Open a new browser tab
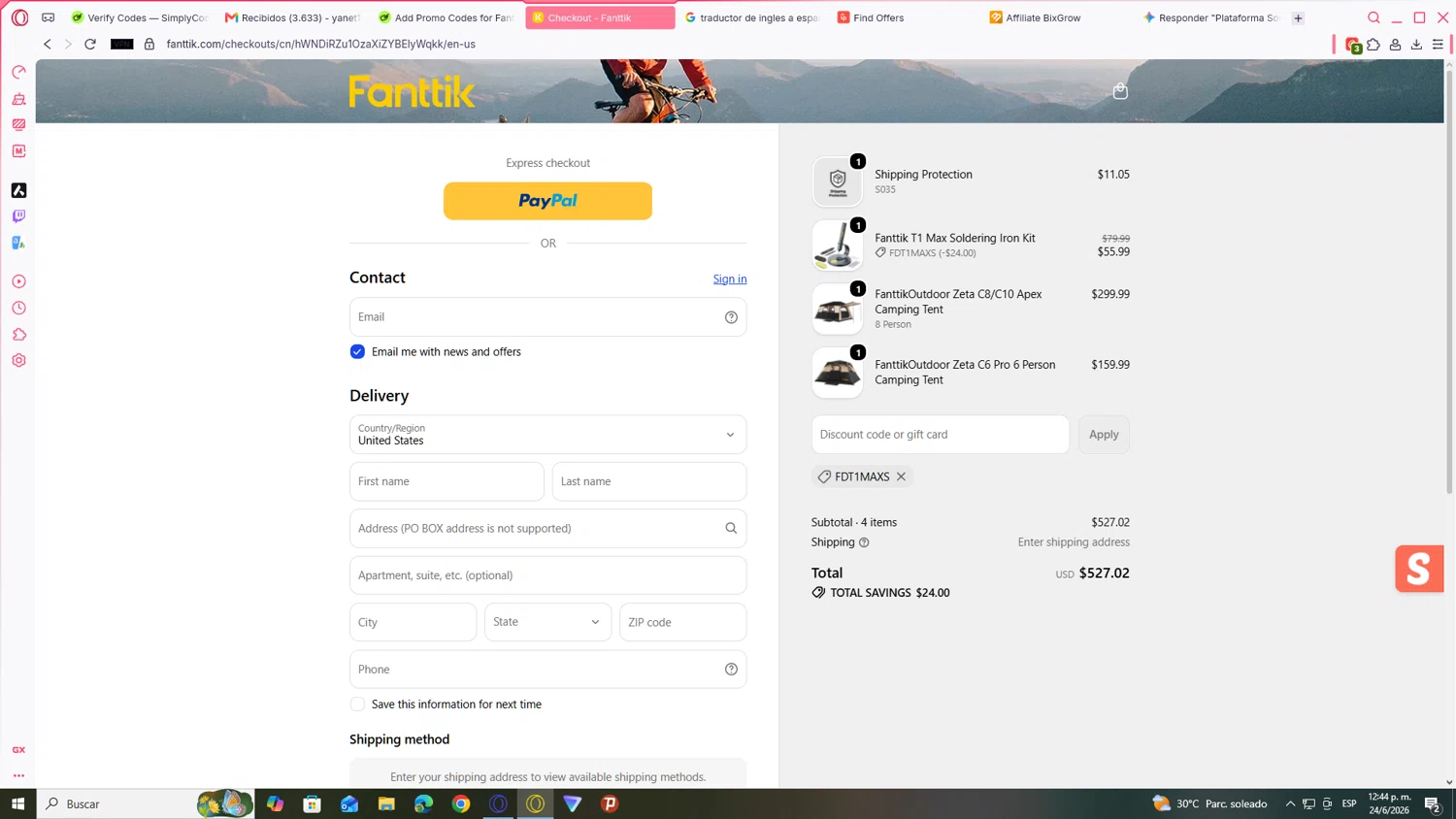Image resolution: width=1456 pixels, height=819 pixels. point(1298,17)
